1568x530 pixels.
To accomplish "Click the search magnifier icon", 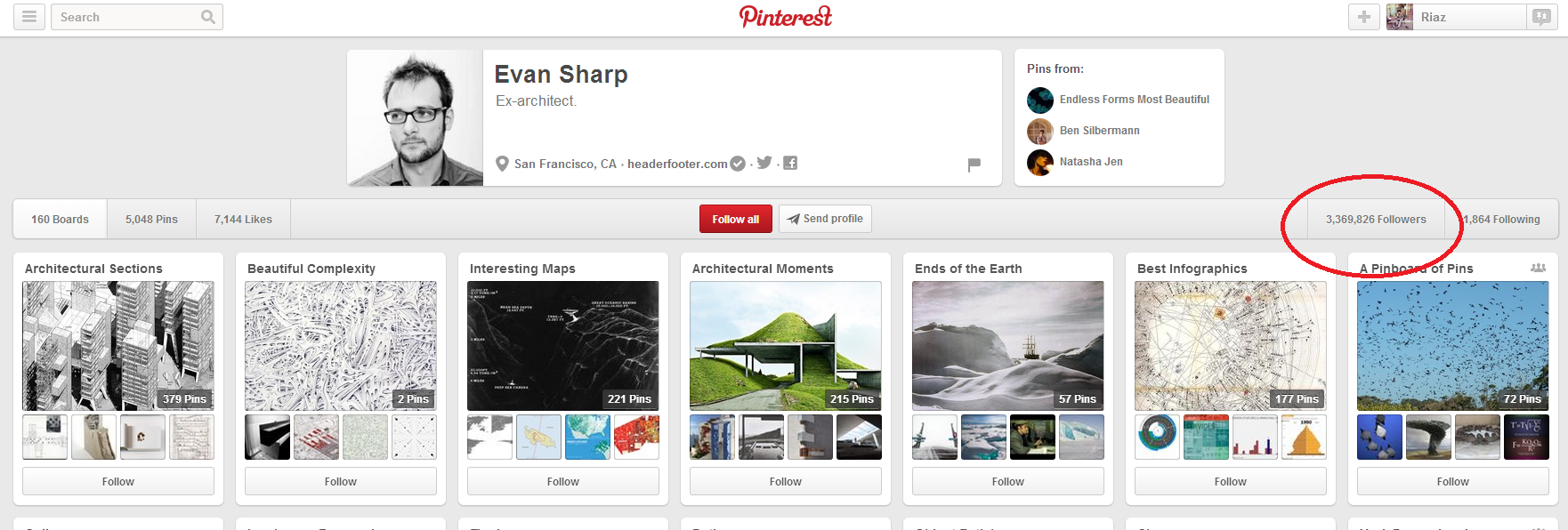I will coord(208,17).
